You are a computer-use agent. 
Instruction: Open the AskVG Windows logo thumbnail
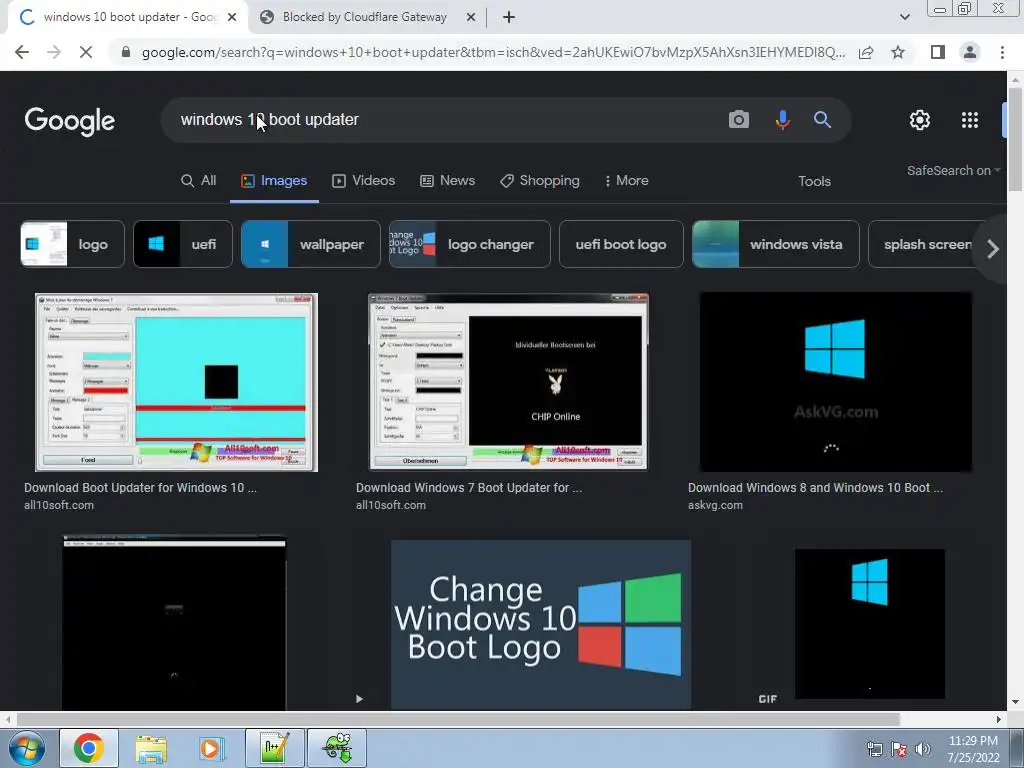pos(835,382)
